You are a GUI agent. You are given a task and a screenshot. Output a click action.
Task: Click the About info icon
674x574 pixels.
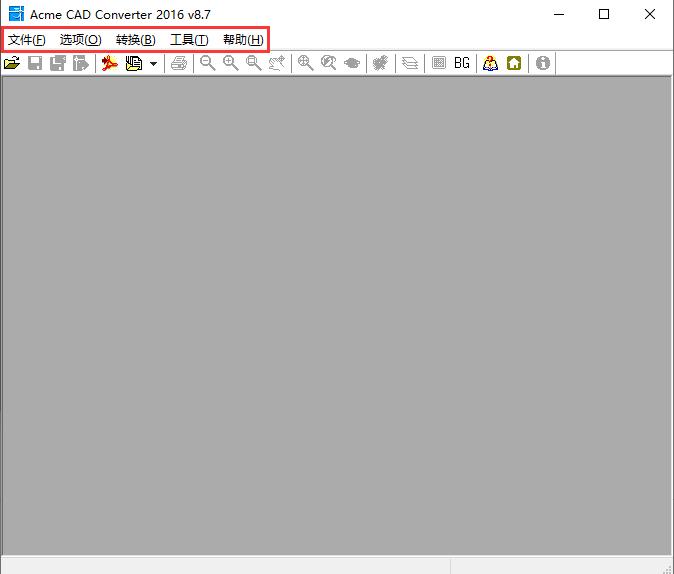542,63
